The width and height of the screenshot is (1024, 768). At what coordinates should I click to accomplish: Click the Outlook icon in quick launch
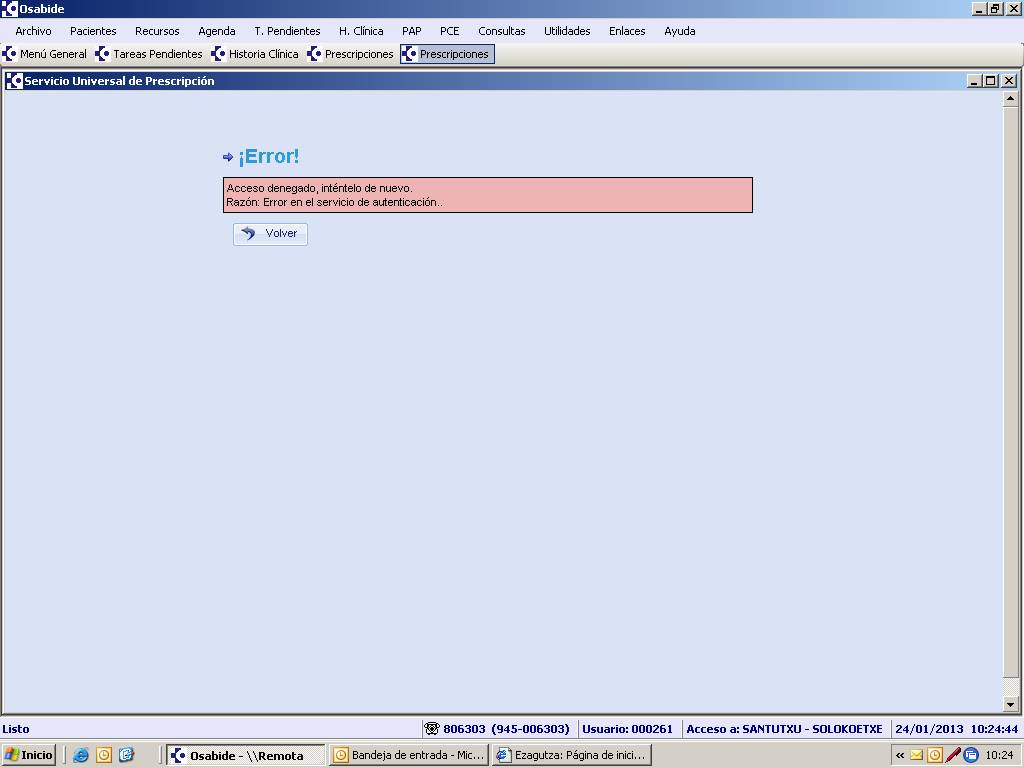click(x=104, y=755)
